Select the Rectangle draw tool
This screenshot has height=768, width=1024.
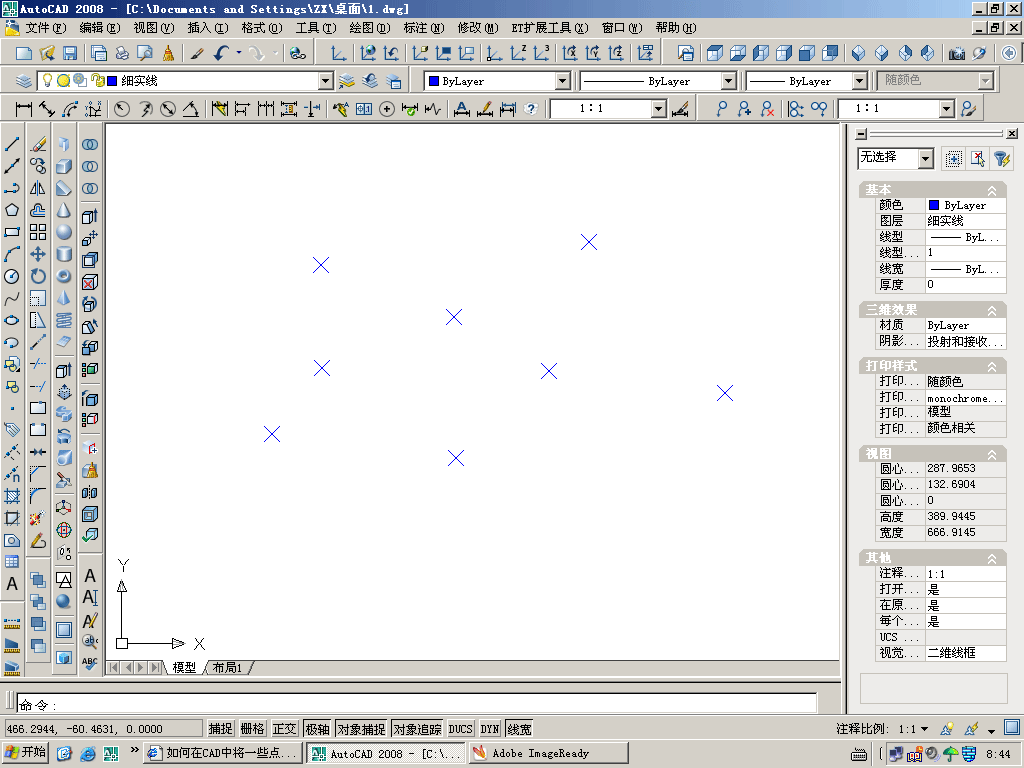tap(12, 232)
